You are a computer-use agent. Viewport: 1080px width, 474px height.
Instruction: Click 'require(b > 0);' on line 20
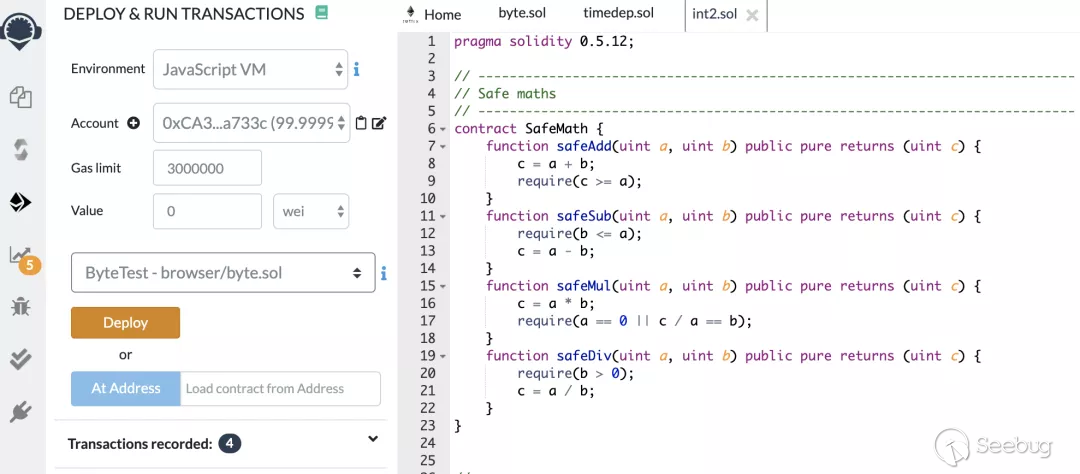[575, 373]
